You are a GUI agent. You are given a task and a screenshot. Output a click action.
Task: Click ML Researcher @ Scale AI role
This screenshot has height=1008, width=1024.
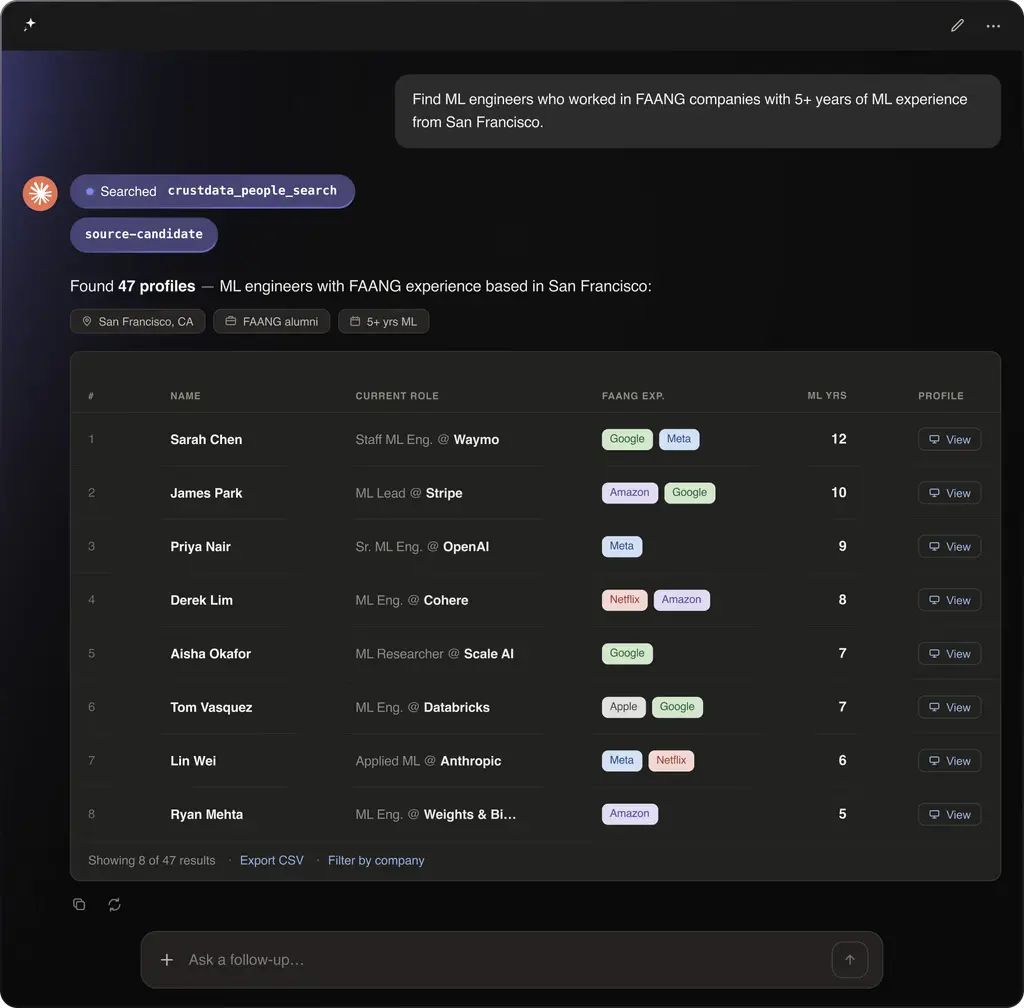434,654
